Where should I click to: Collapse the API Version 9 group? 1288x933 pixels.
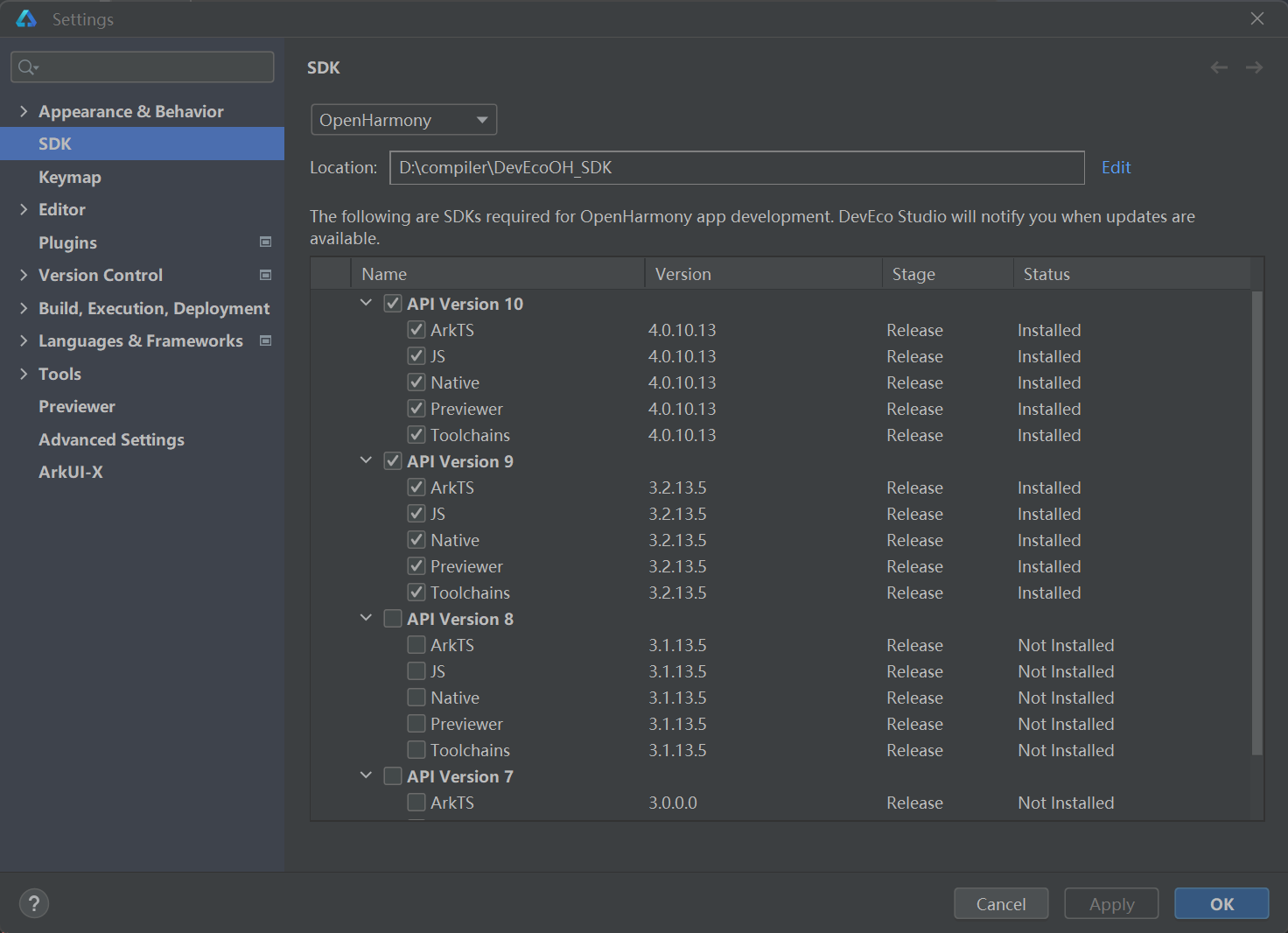(366, 460)
